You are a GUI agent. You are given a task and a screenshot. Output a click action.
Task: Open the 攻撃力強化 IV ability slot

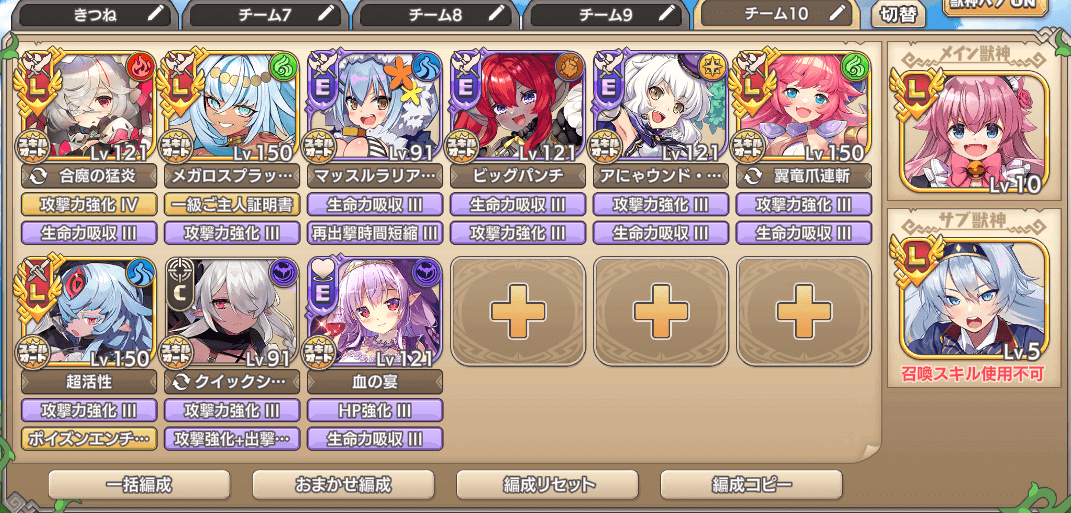tap(89, 204)
